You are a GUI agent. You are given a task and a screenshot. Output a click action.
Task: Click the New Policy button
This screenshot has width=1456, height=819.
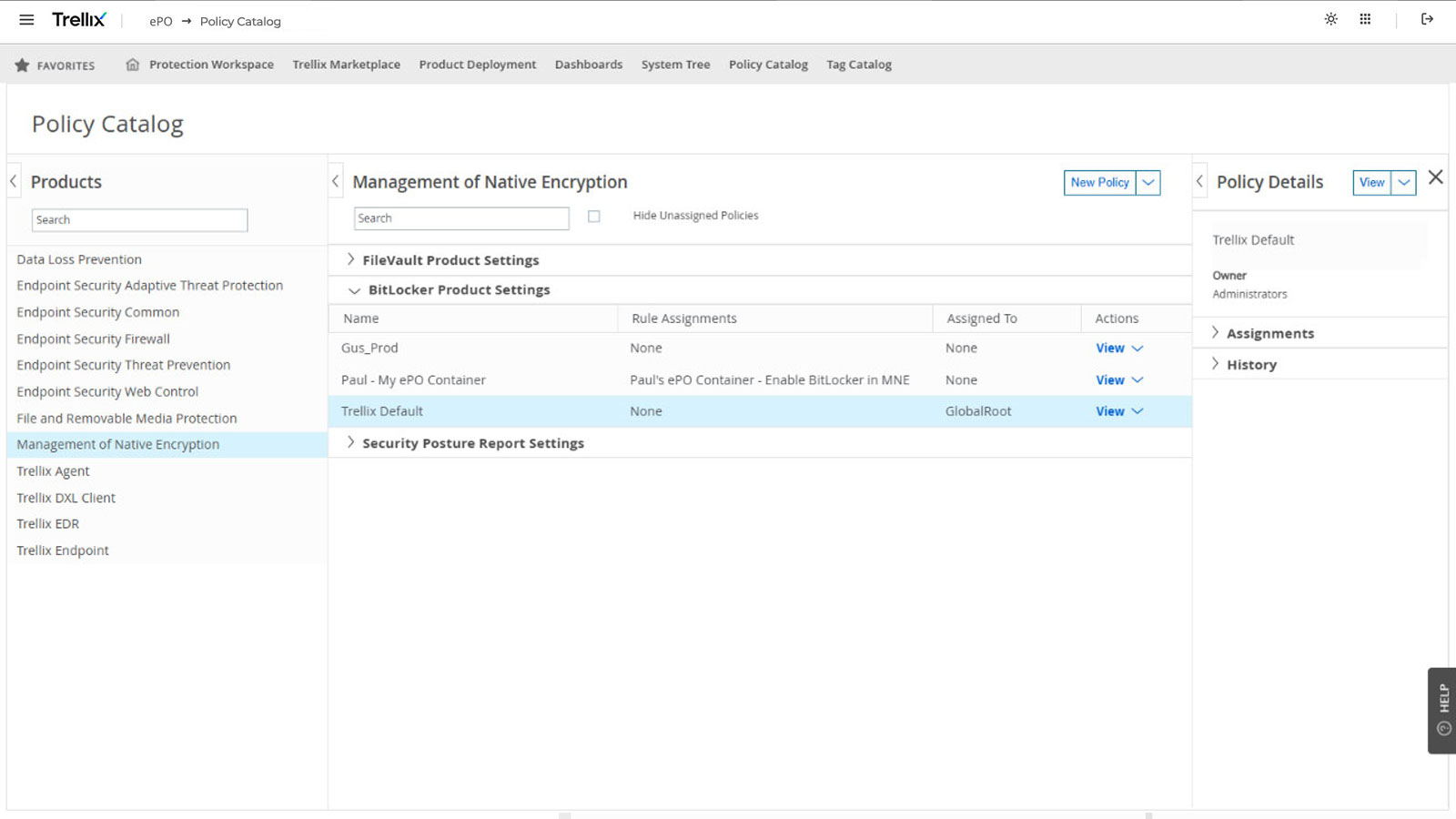[x=1100, y=183]
